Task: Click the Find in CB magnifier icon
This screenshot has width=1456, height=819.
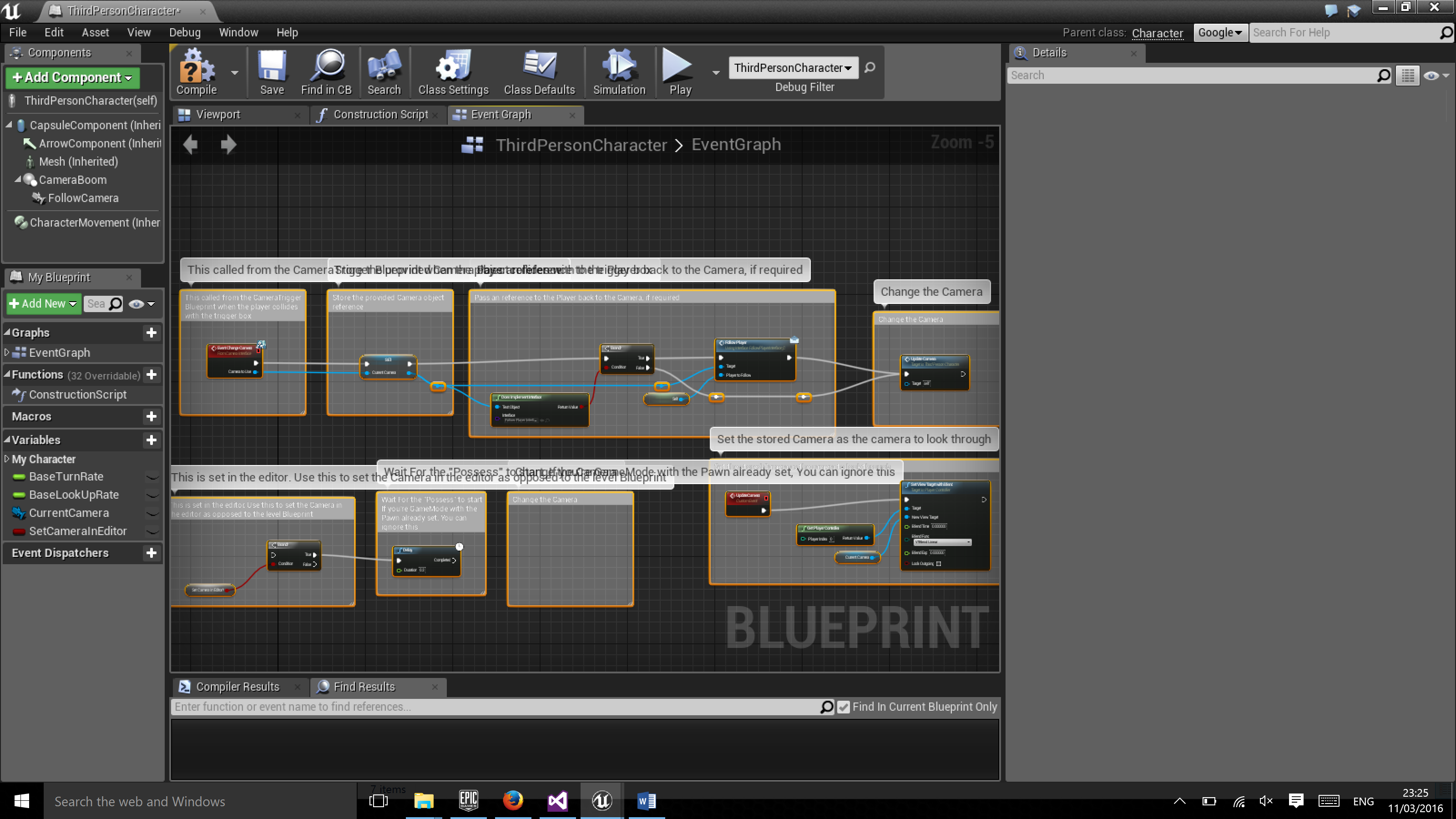Action: point(326,73)
